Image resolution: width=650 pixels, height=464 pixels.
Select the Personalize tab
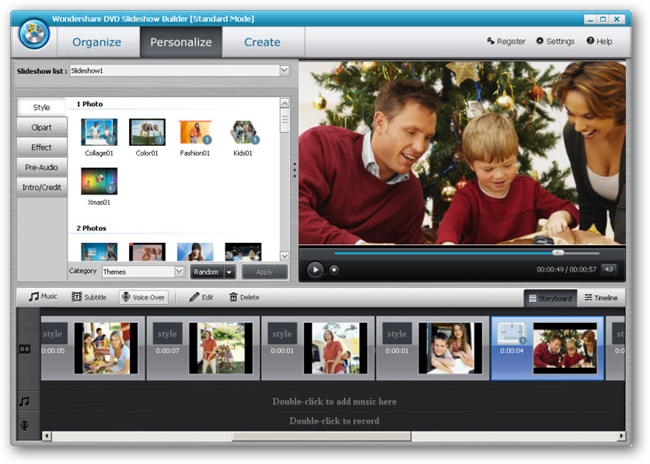tap(181, 42)
